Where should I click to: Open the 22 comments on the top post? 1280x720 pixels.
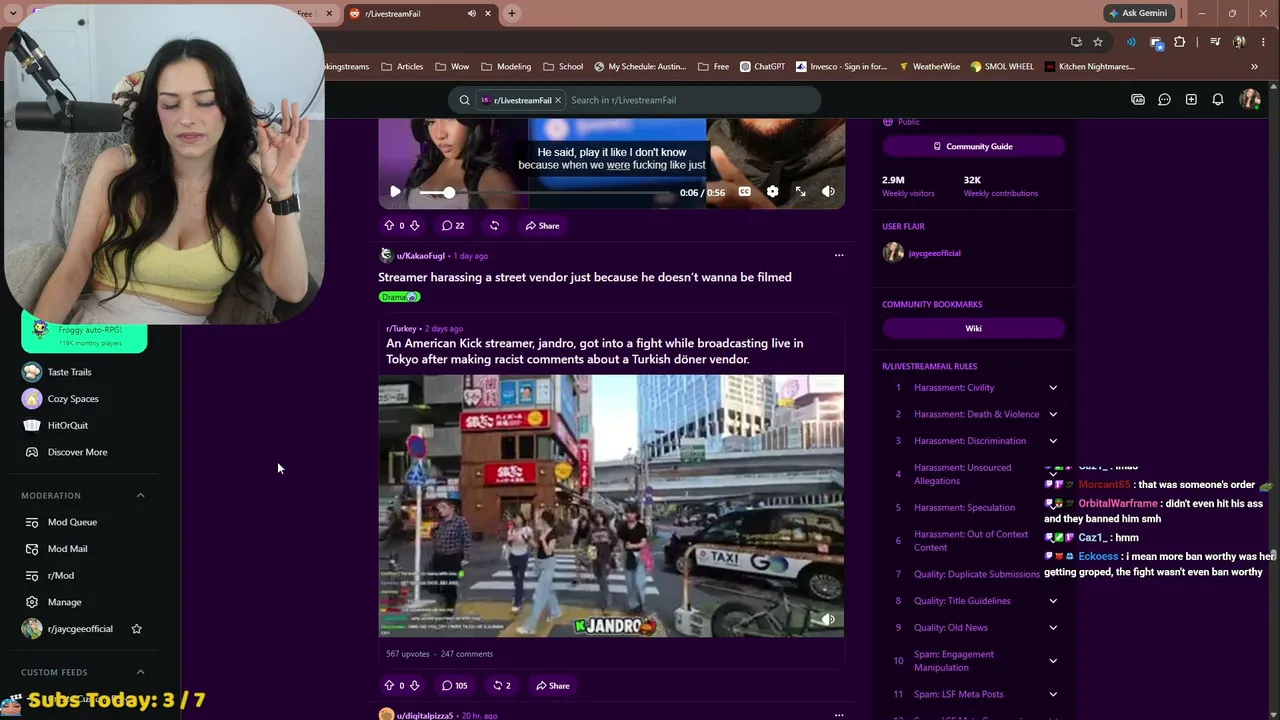click(453, 226)
